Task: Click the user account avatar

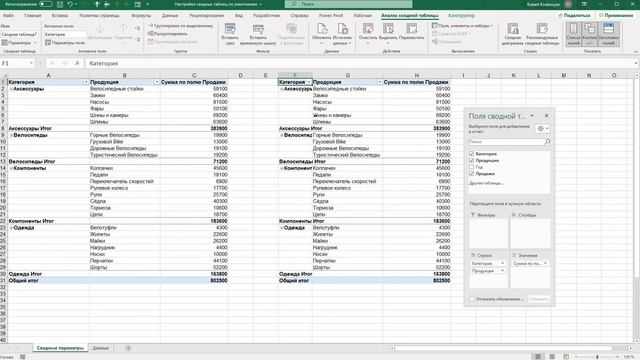Action: [568, 4]
